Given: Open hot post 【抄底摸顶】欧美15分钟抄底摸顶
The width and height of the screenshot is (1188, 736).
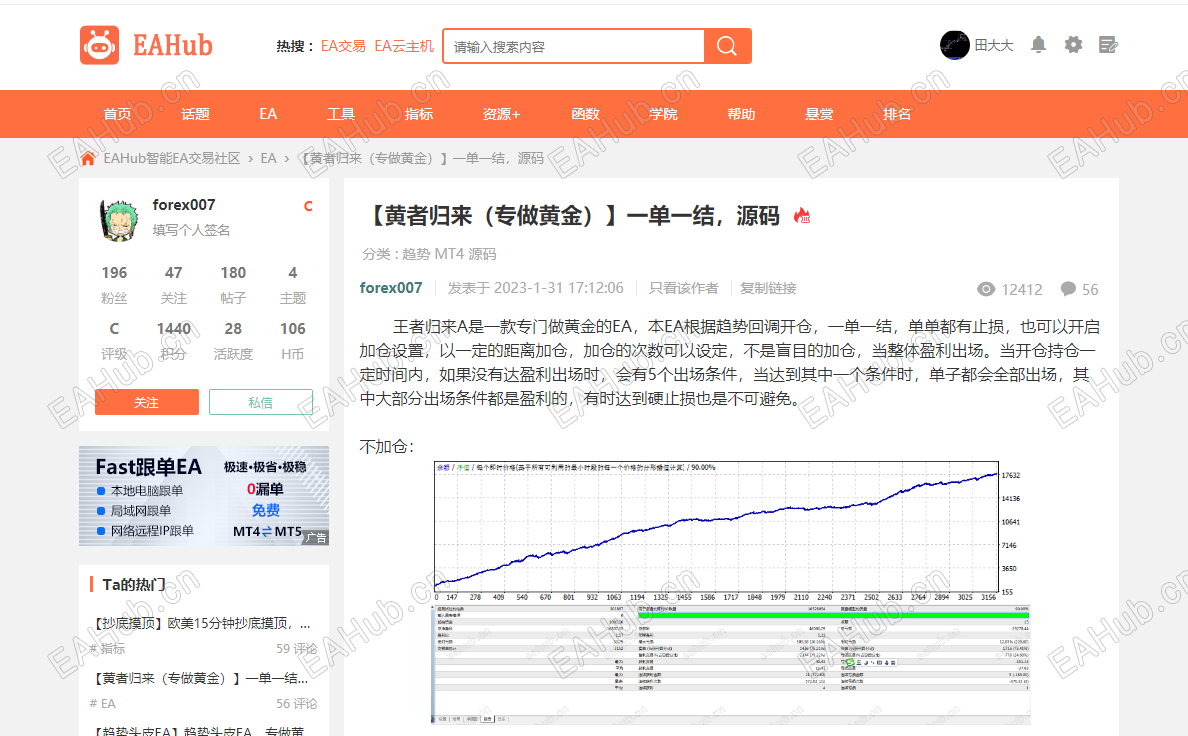Looking at the screenshot, I should [x=201, y=623].
